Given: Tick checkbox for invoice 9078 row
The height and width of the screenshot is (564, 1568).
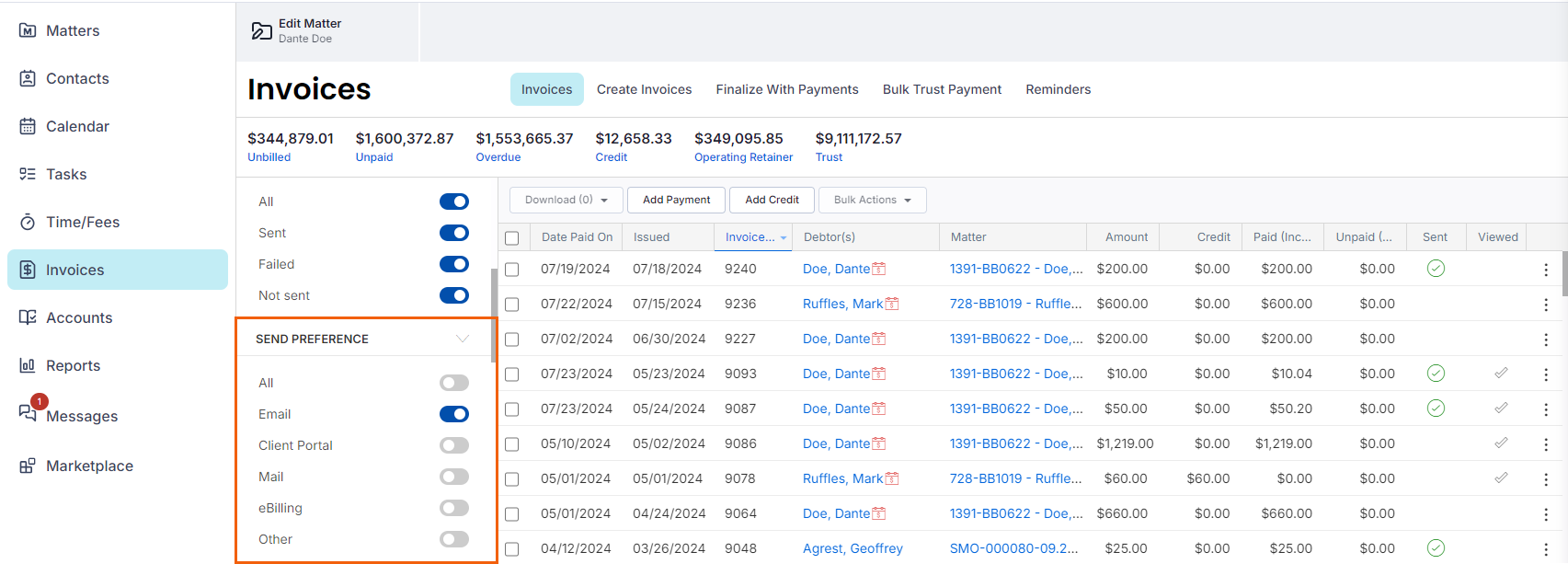Looking at the screenshot, I should pos(512,479).
